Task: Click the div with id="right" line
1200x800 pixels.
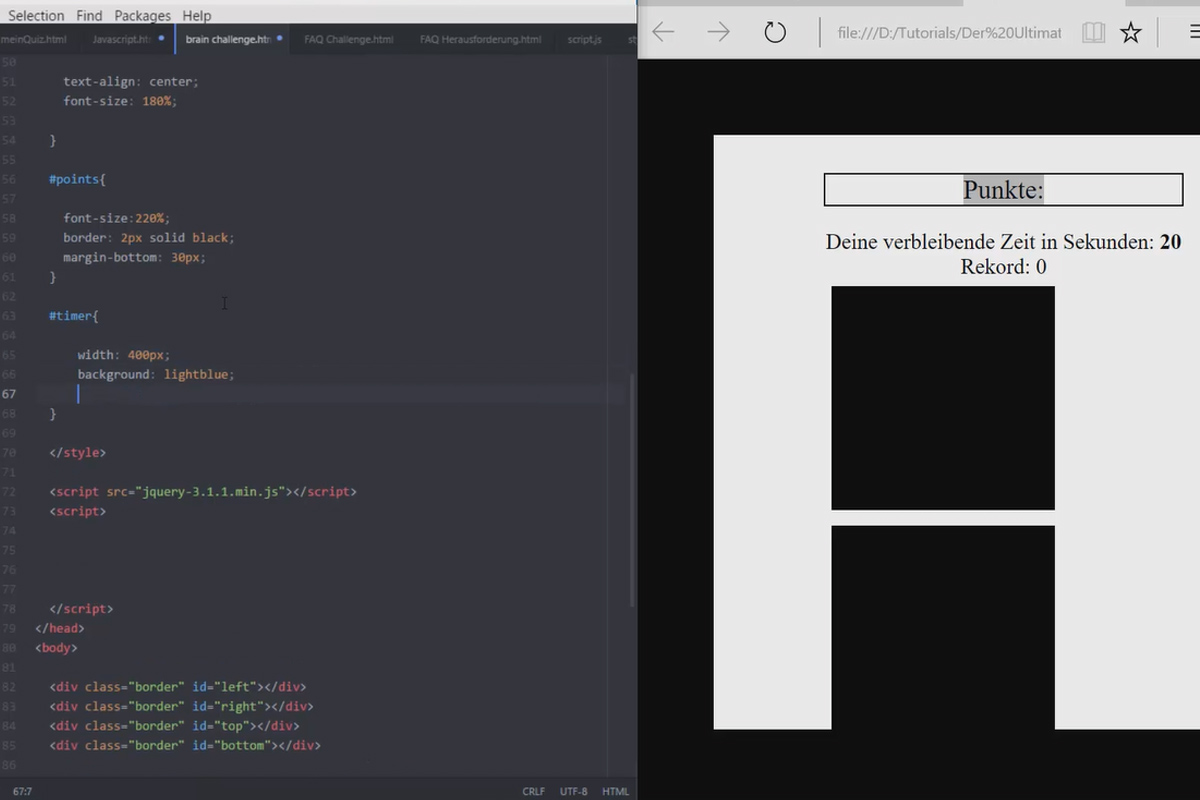Action: (x=181, y=706)
